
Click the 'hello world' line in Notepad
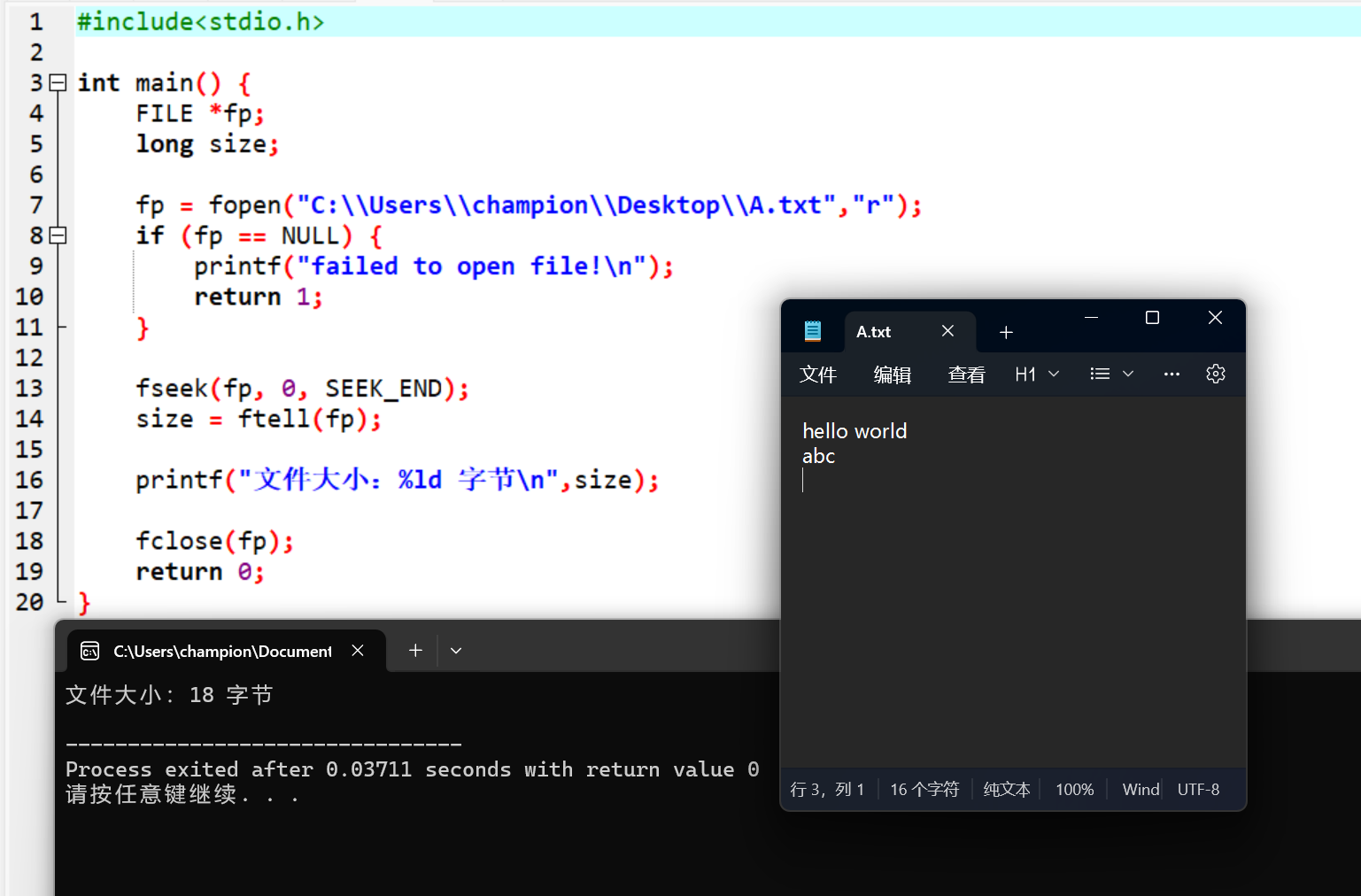tap(854, 431)
